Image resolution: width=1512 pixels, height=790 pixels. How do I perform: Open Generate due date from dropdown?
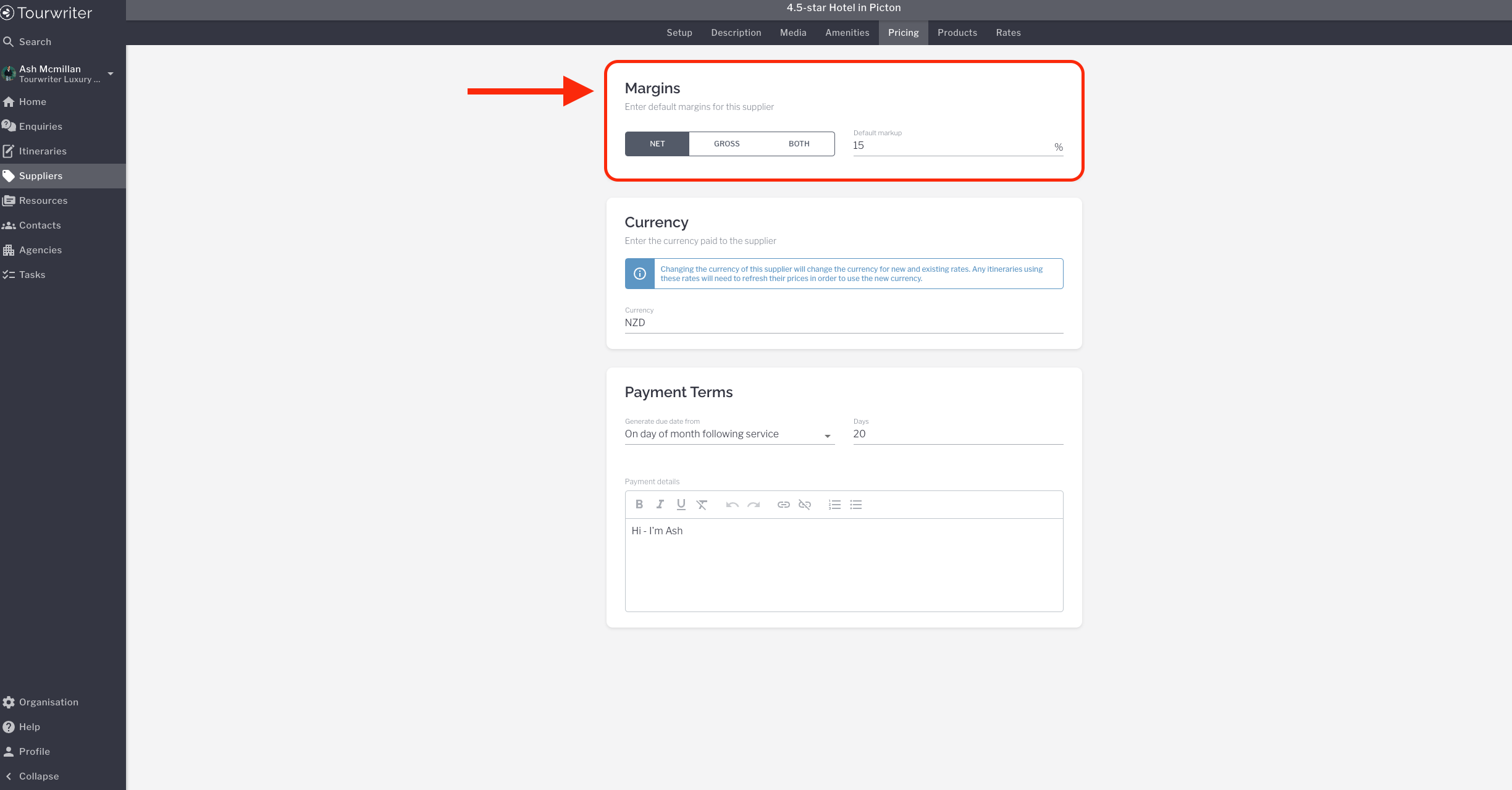729,434
